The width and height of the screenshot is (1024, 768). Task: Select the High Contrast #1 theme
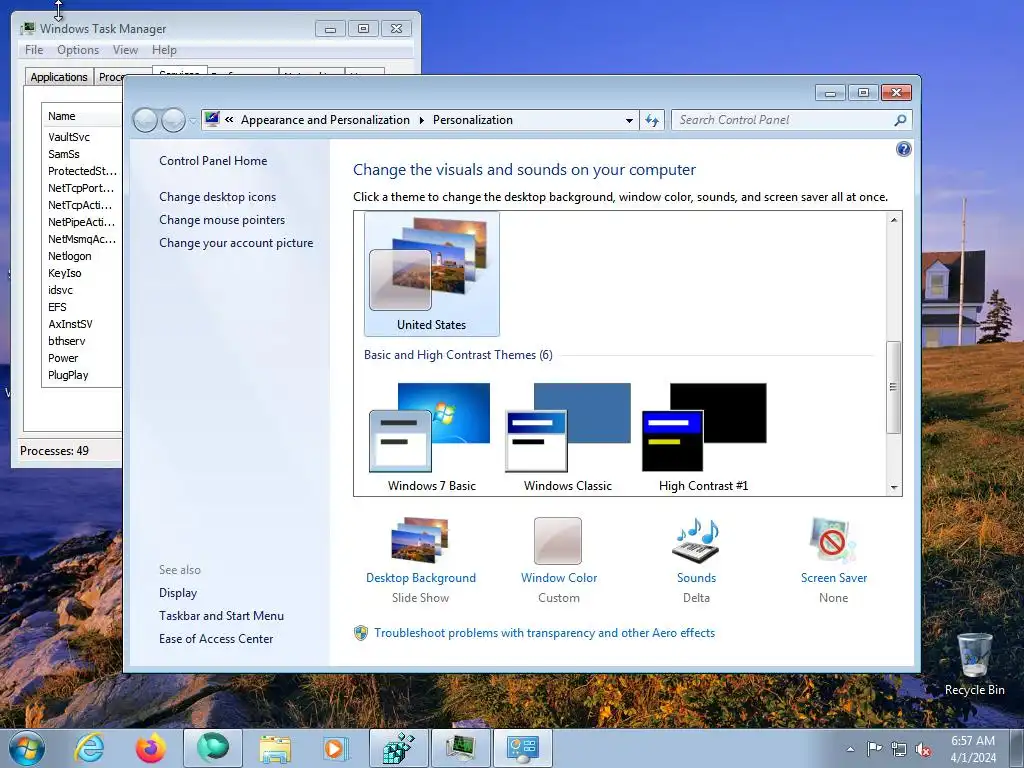[703, 438]
